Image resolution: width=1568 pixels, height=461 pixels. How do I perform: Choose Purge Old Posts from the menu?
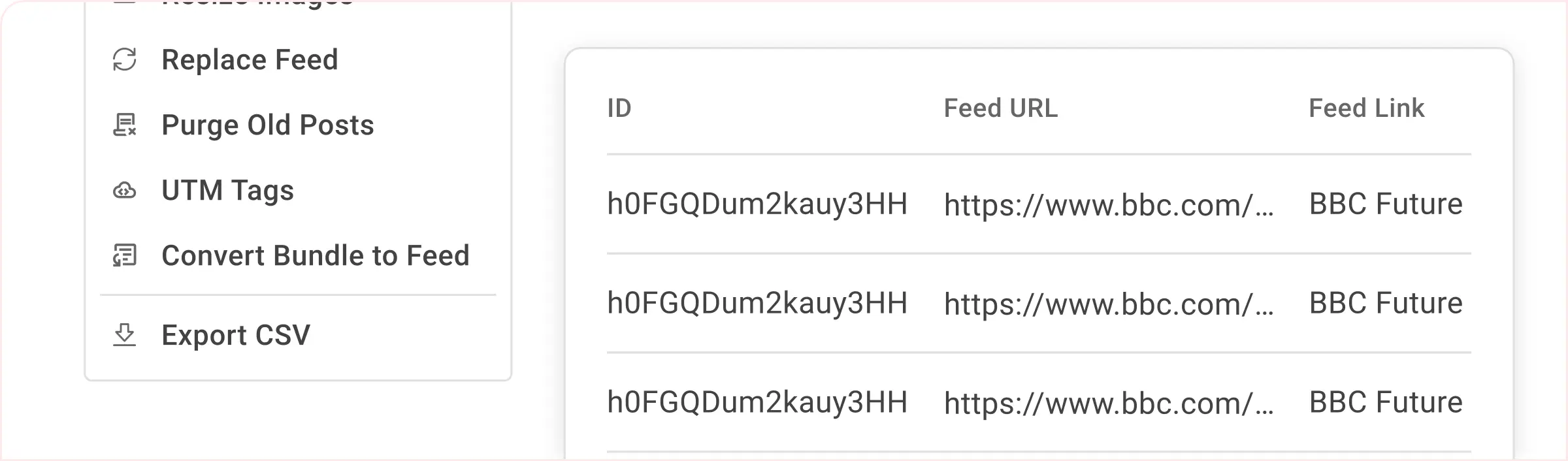[268, 125]
